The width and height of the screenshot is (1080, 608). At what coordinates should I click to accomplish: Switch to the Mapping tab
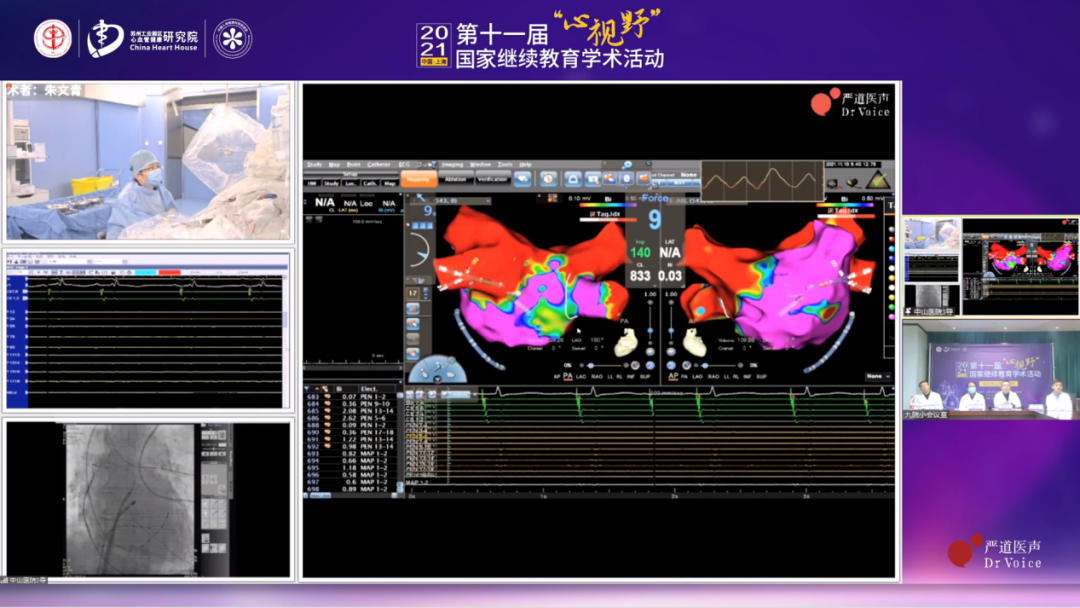pos(419,179)
